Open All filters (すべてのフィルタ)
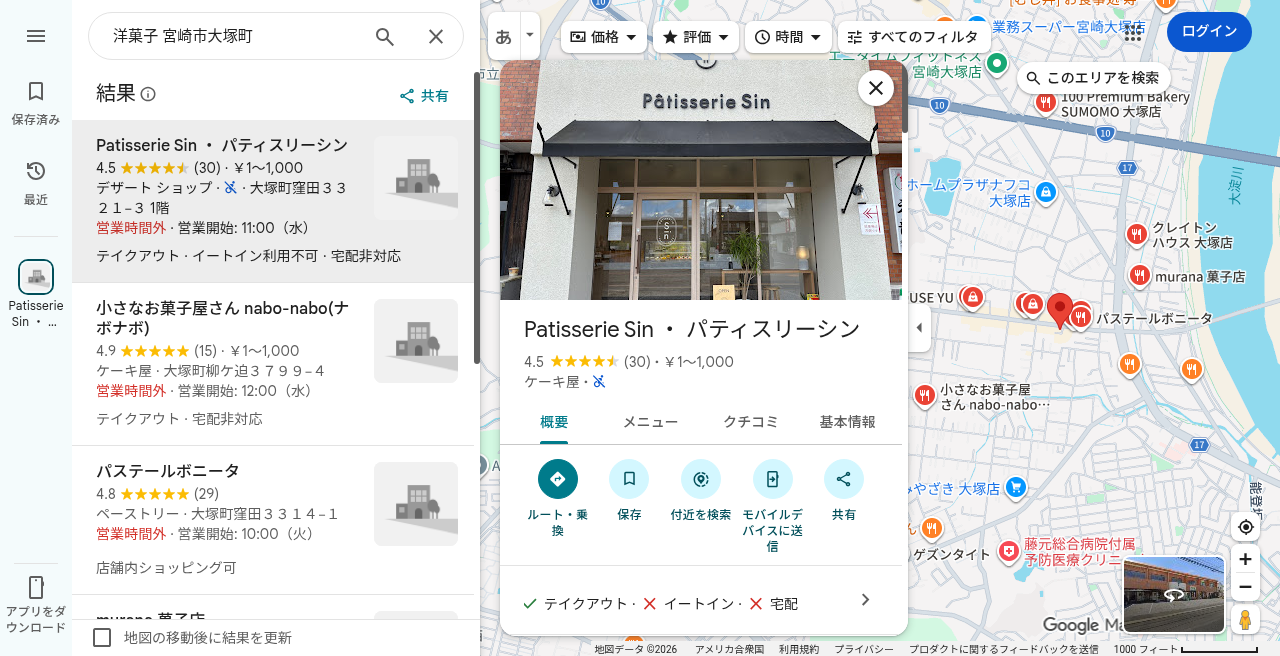The image size is (1280, 656). click(x=914, y=37)
